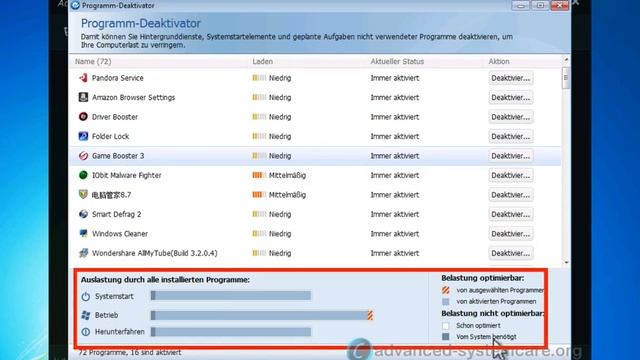
Task: Click the Aktion column header
Action: (x=499, y=61)
